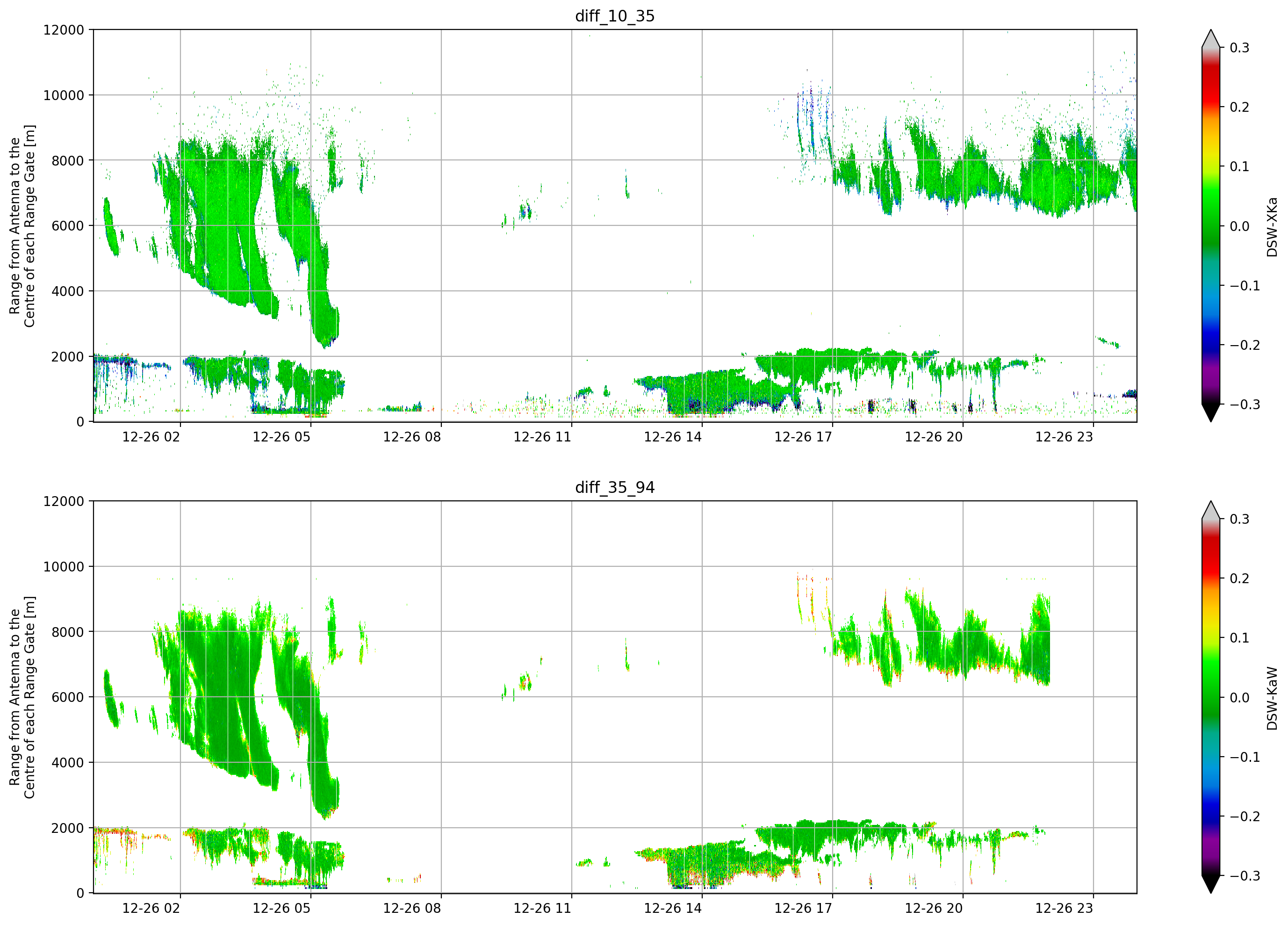The width and height of the screenshot is (1288, 925).
Task: Click the '12-26 05' x-tick under diff_10_35
Action: coord(282,437)
